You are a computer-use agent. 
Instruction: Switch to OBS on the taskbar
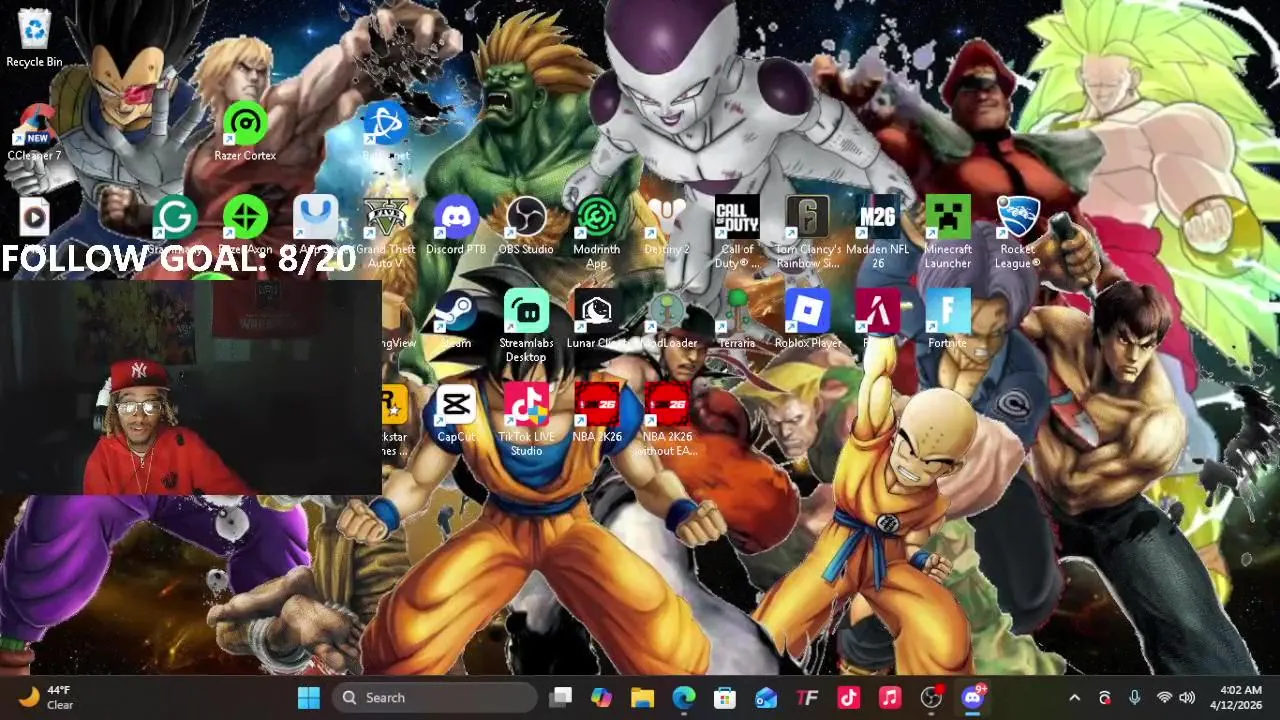(931, 698)
